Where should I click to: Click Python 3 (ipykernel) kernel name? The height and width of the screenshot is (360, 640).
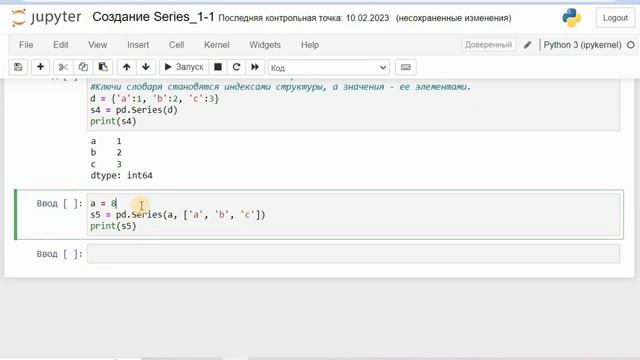pyautogui.click(x=582, y=45)
